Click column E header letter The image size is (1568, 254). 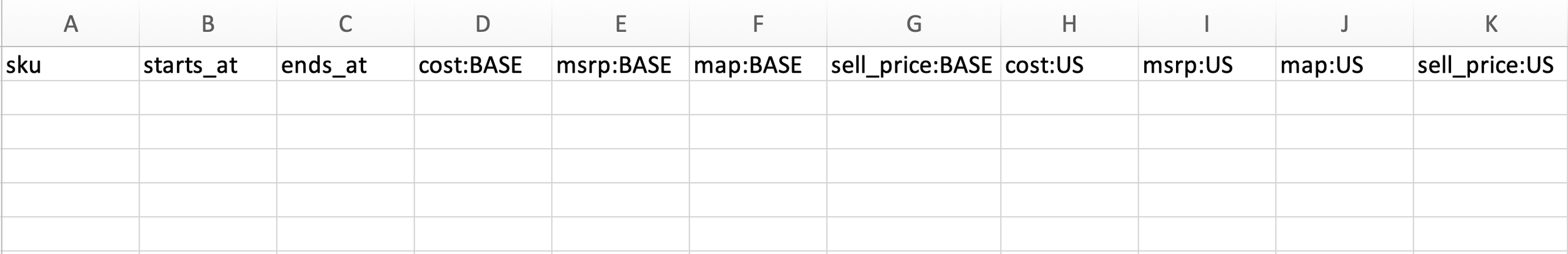[x=620, y=24]
